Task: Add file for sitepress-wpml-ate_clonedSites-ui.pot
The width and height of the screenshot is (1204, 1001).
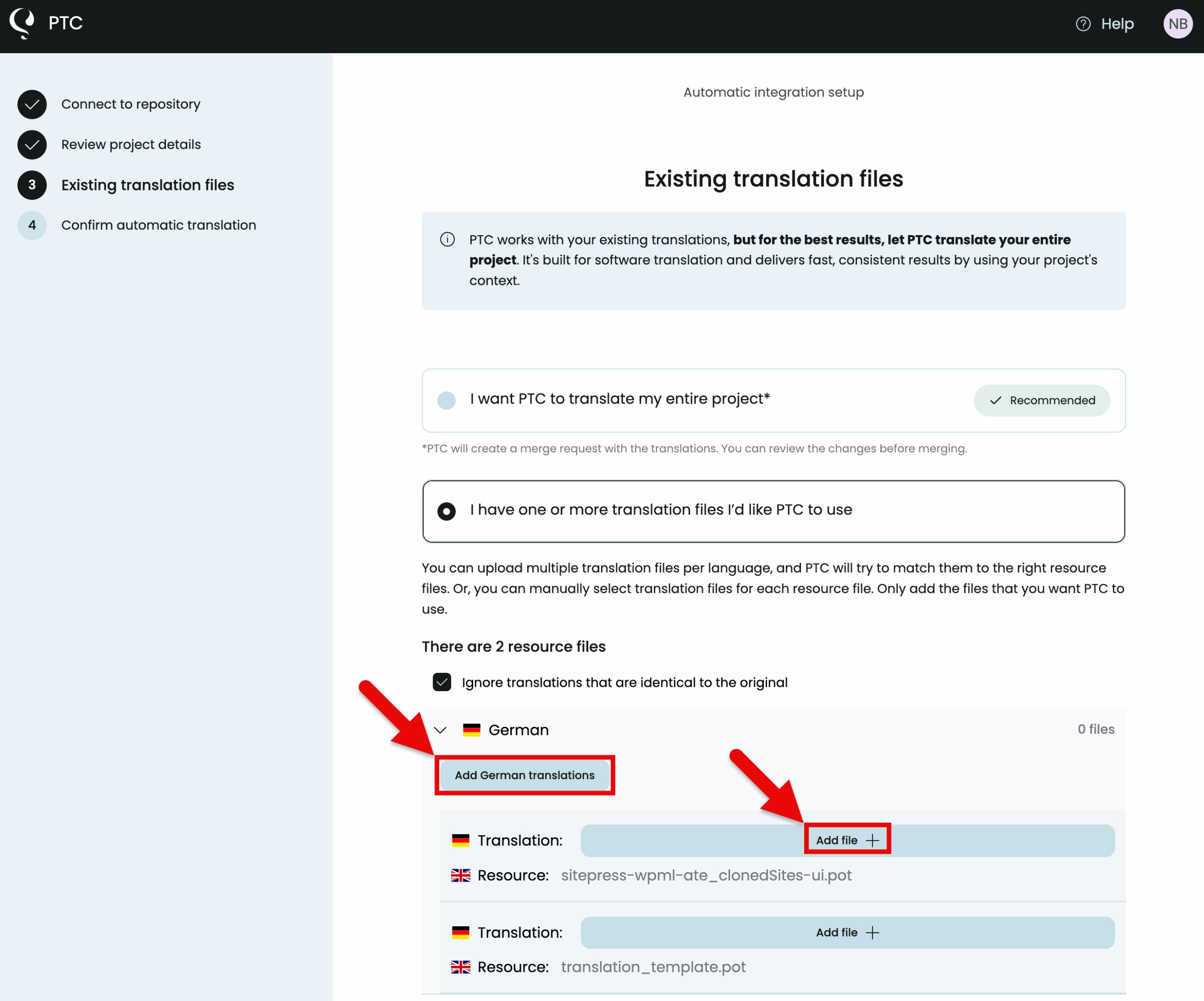Action: [847, 841]
